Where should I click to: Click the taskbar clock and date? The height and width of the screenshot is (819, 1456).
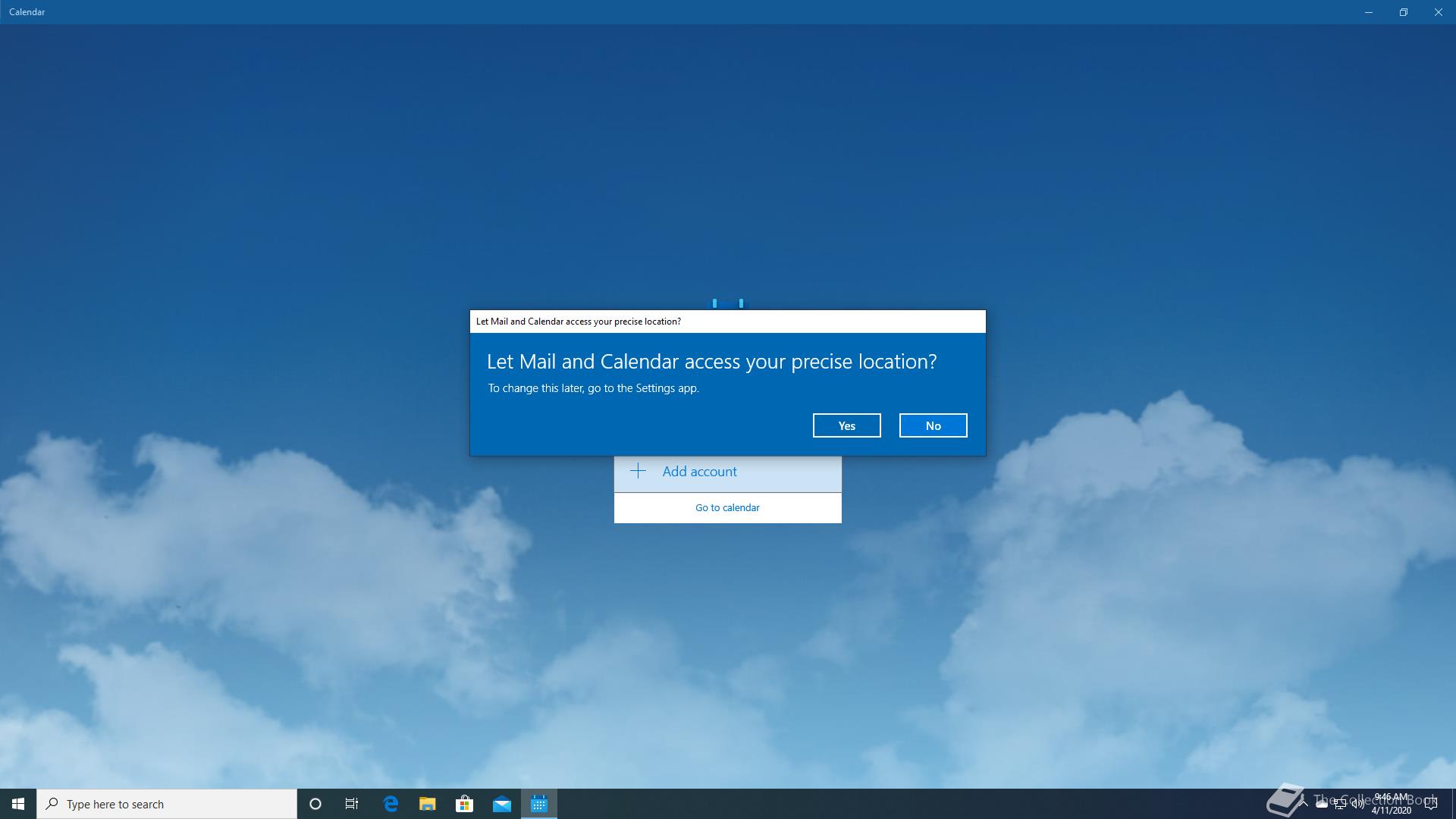[x=1392, y=804]
